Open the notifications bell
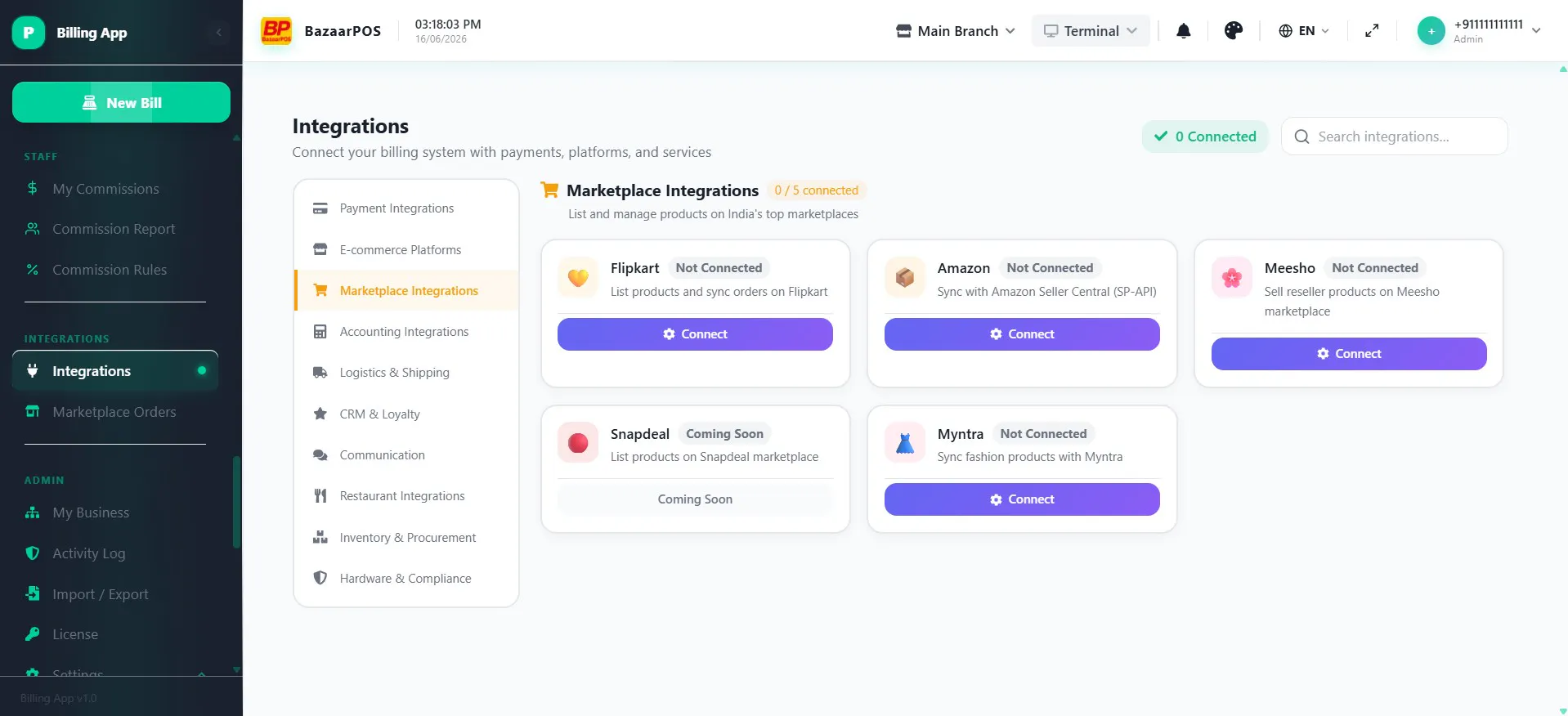This screenshot has height=716, width=1568. pyautogui.click(x=1183, y=31)
